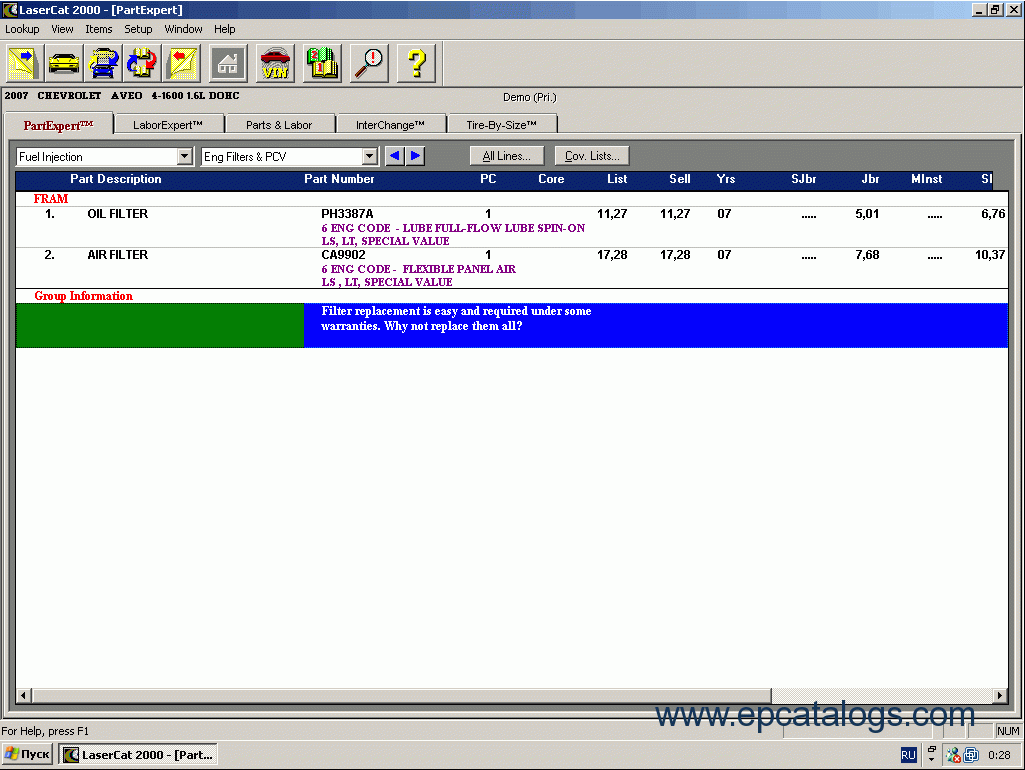
Task: Click the previous page red arrow icon
Action: tap(182, 63)
